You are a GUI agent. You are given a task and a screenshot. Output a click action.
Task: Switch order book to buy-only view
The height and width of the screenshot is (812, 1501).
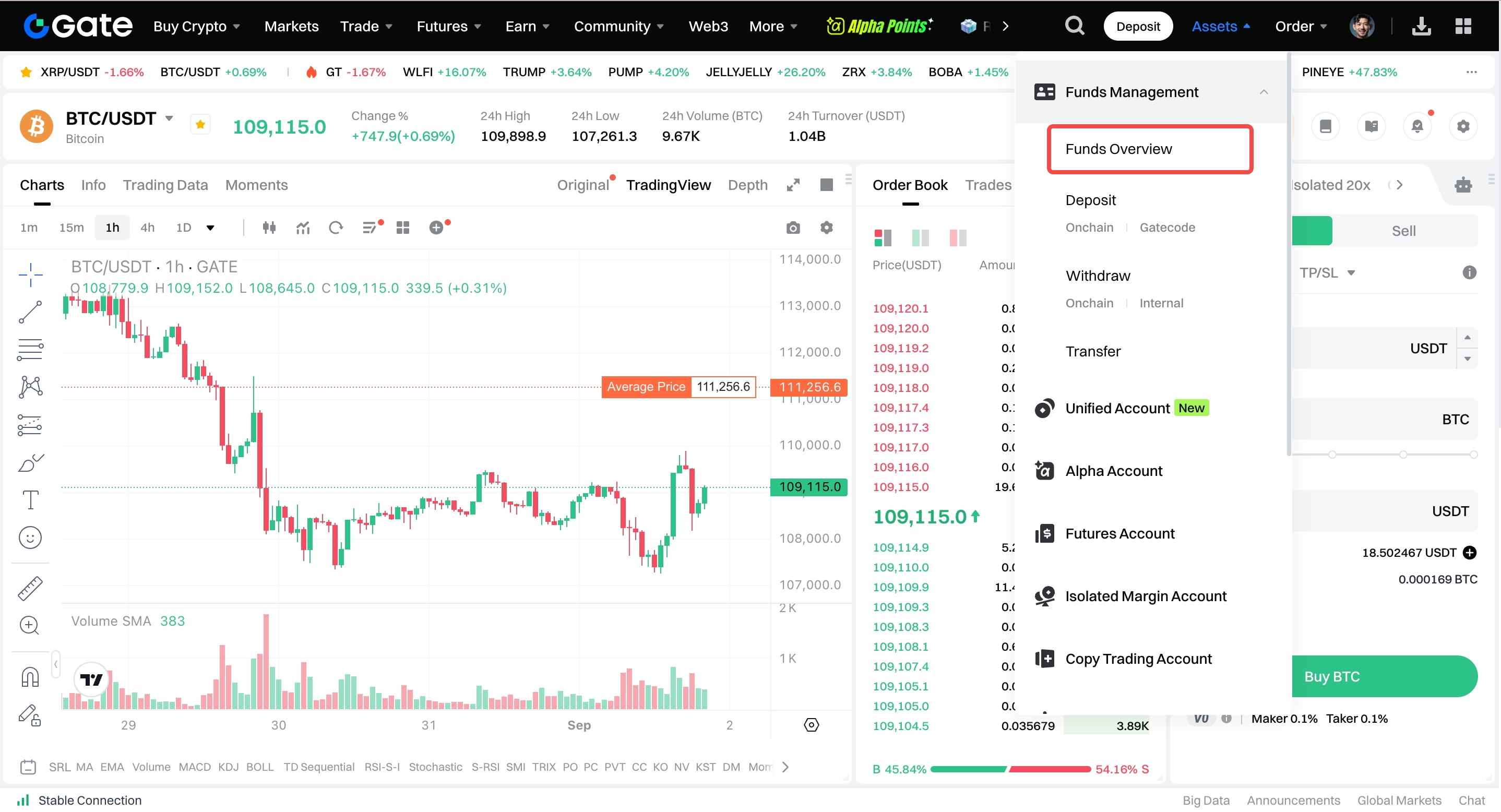[920, 237]
